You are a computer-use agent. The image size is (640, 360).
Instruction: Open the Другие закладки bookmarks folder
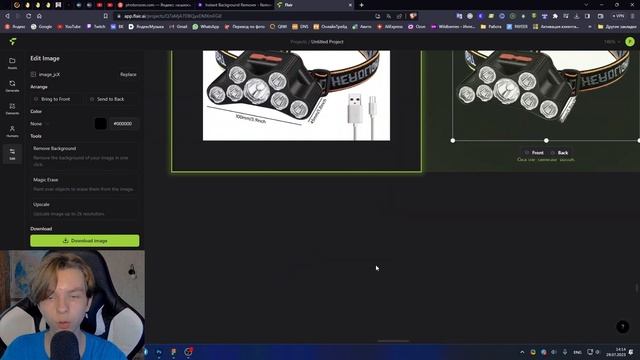[617, 27]
